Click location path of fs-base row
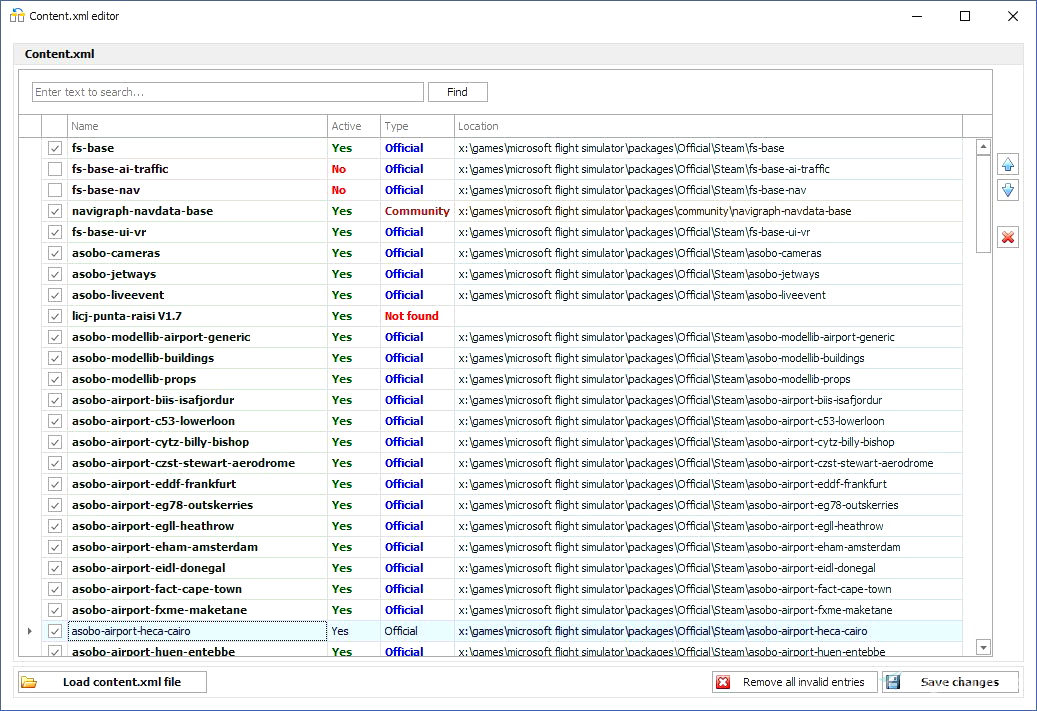This screenshot has width=1037, height=711. click(708, 148)
